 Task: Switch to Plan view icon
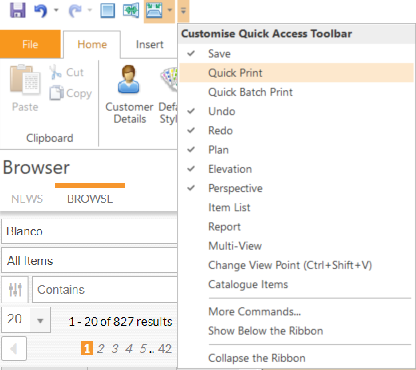(108, 10)
